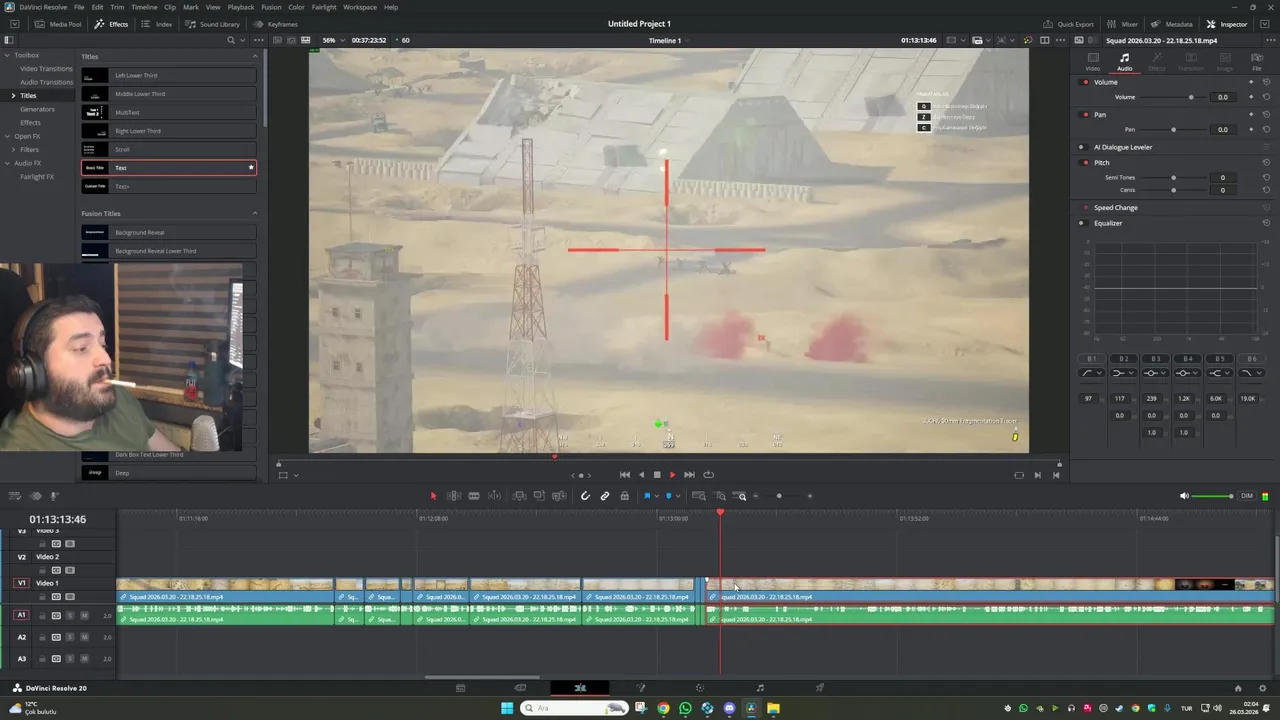Disable the Video 2 track

[x=70, y=570]
